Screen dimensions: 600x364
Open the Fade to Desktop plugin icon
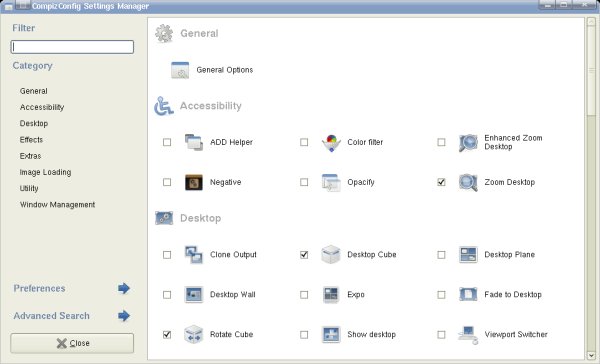[x=468, y=295]
